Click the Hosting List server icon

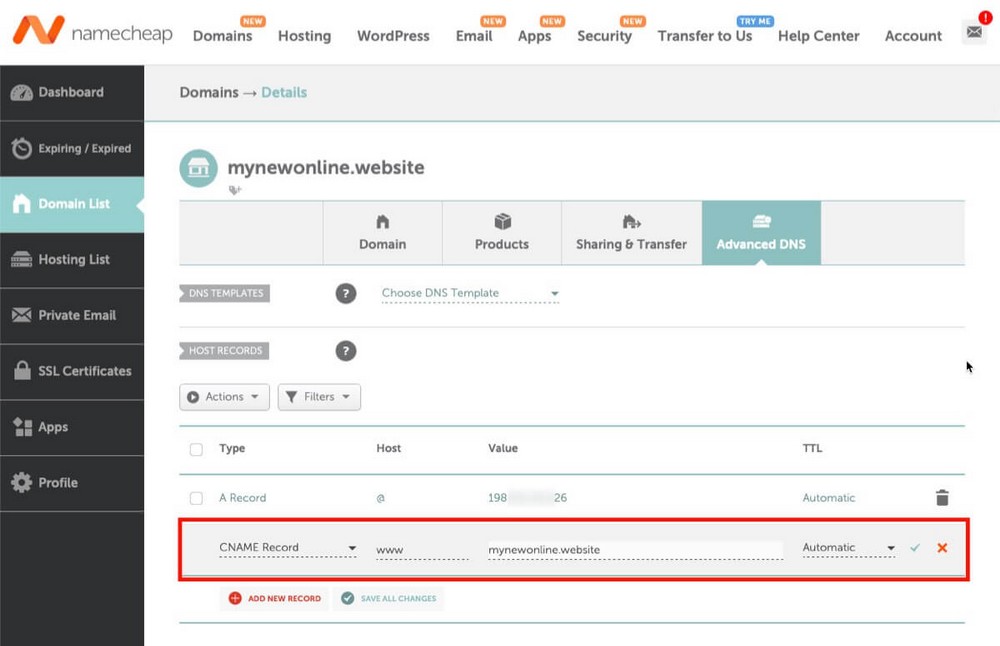(21, 259)
